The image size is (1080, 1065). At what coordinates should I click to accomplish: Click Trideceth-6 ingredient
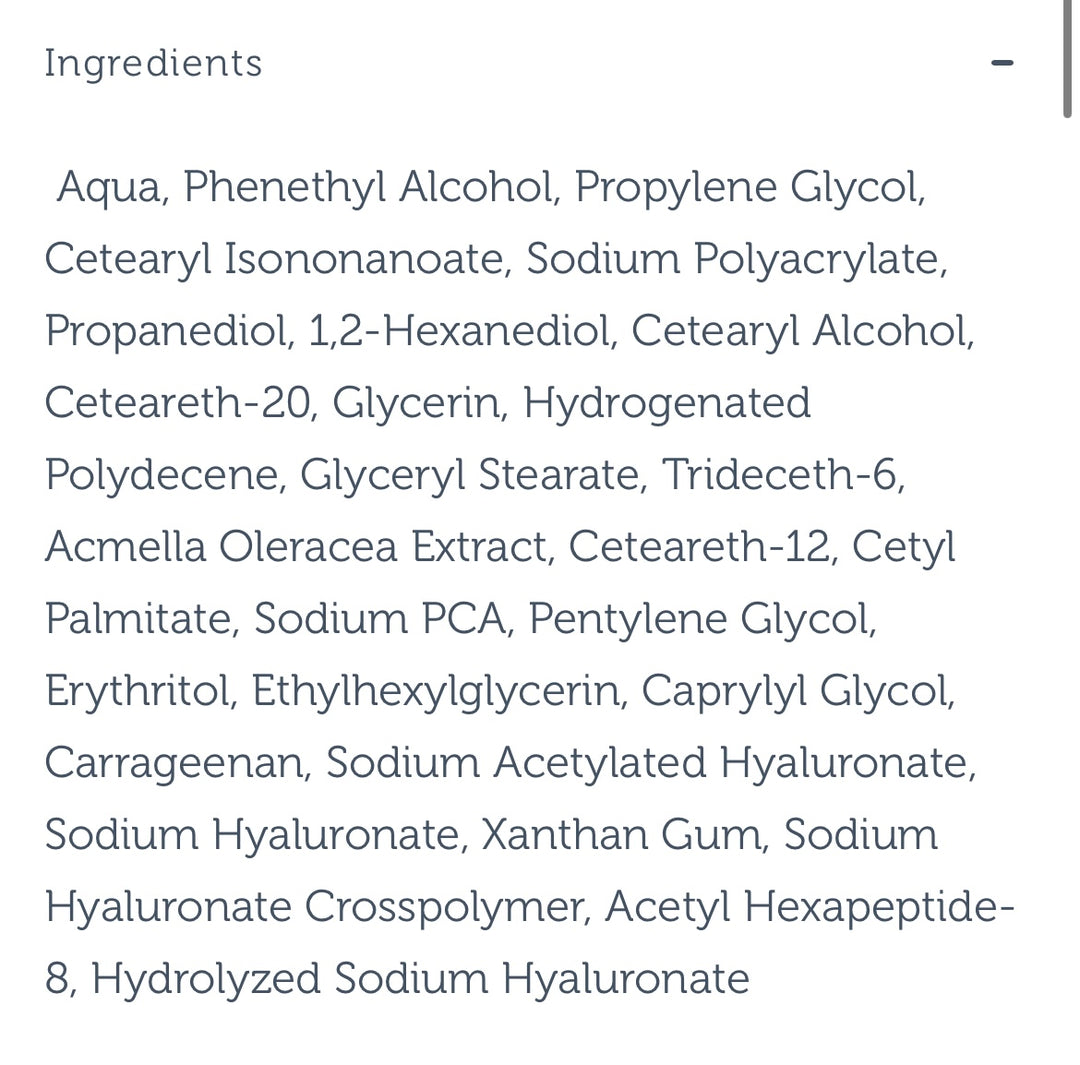[781, 475]
